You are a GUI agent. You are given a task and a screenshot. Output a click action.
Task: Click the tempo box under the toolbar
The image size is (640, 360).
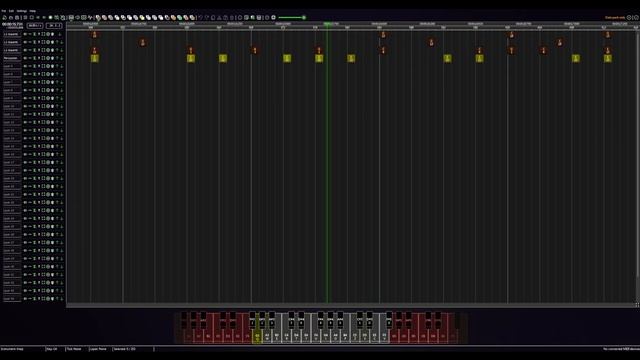click(x=35, y=25)
